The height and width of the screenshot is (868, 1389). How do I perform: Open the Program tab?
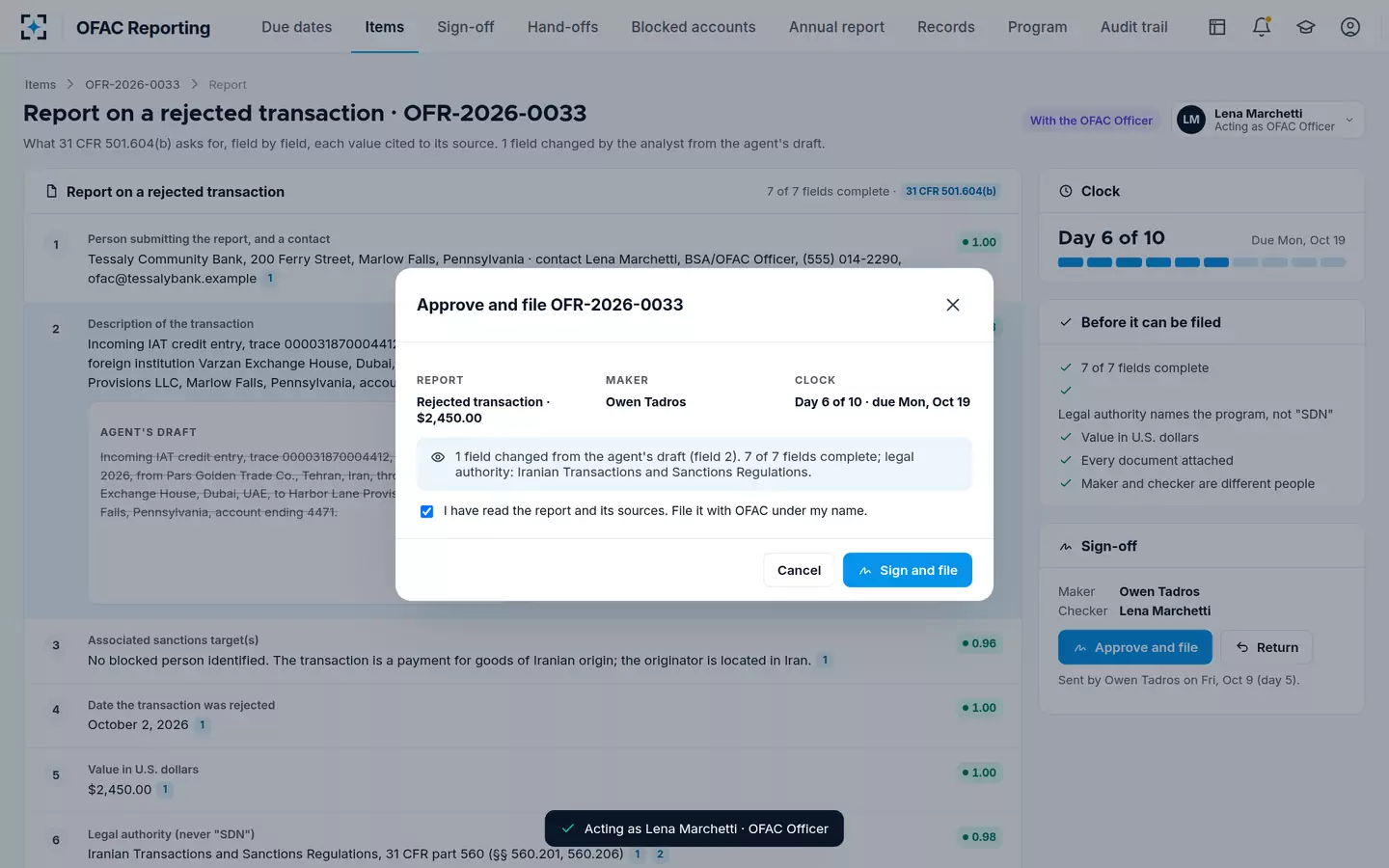pos(1037,27)
